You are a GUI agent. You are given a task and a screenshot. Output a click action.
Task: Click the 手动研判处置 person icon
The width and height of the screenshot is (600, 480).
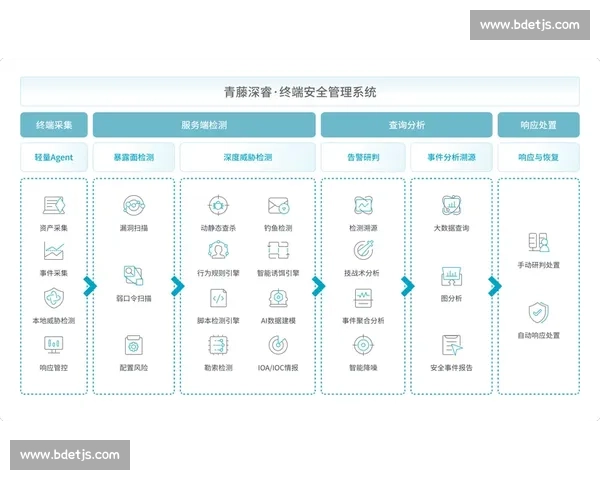(x=539, y=242)
